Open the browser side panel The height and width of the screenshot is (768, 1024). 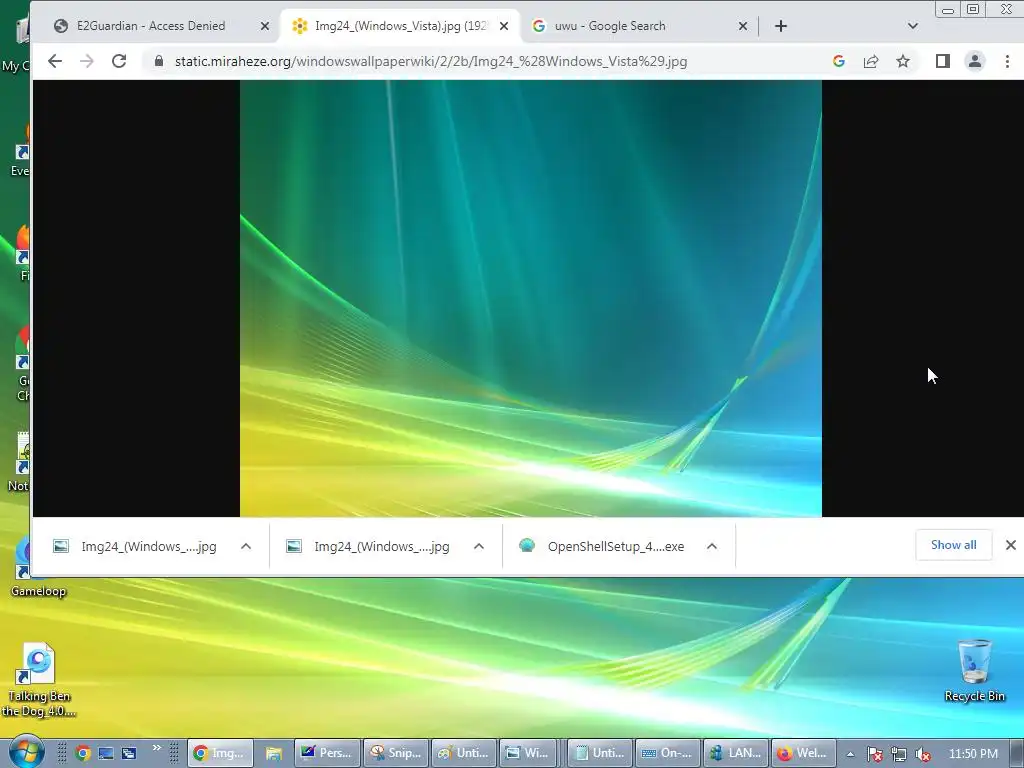[942, 61]
